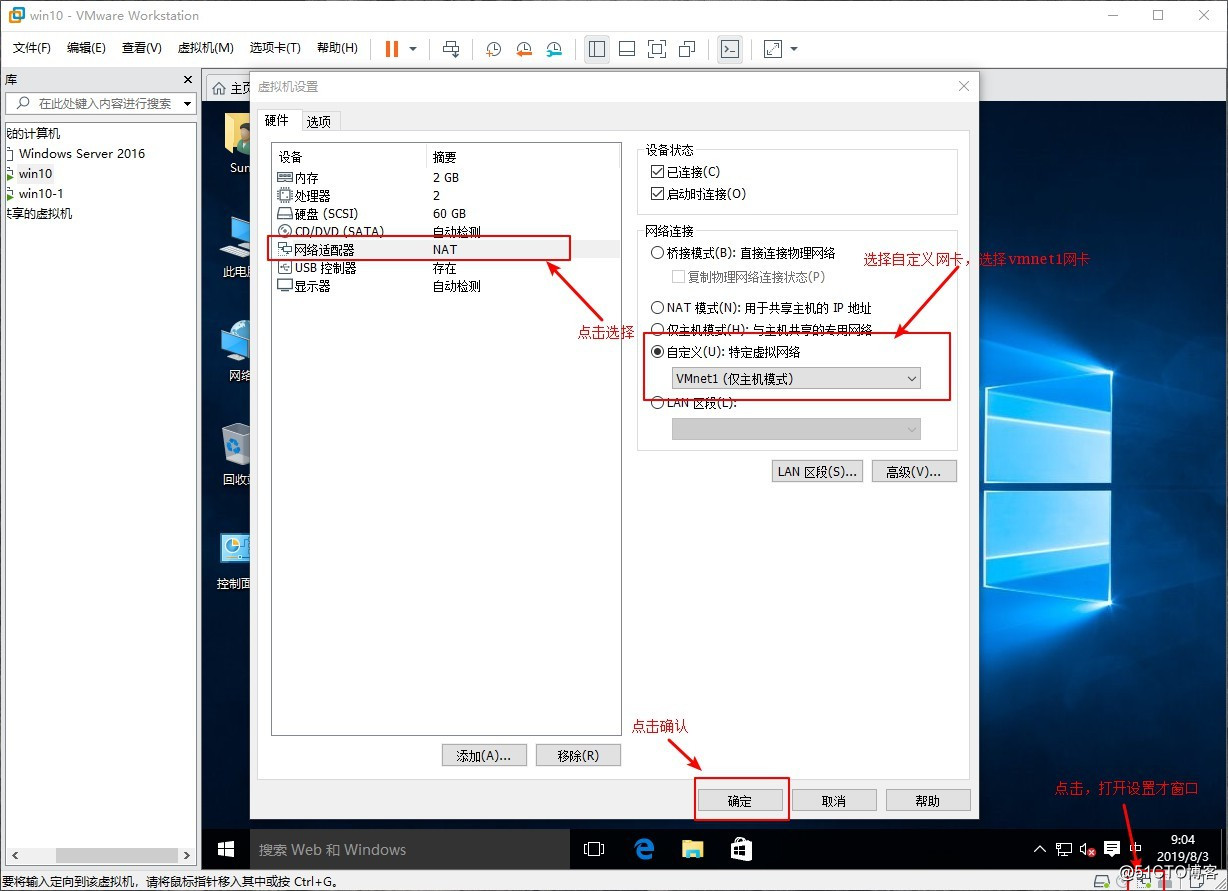Viewport: 1228px width, 891px height.
Task: Take a snapshot of this virtual machine
Action: pos(493,49)
